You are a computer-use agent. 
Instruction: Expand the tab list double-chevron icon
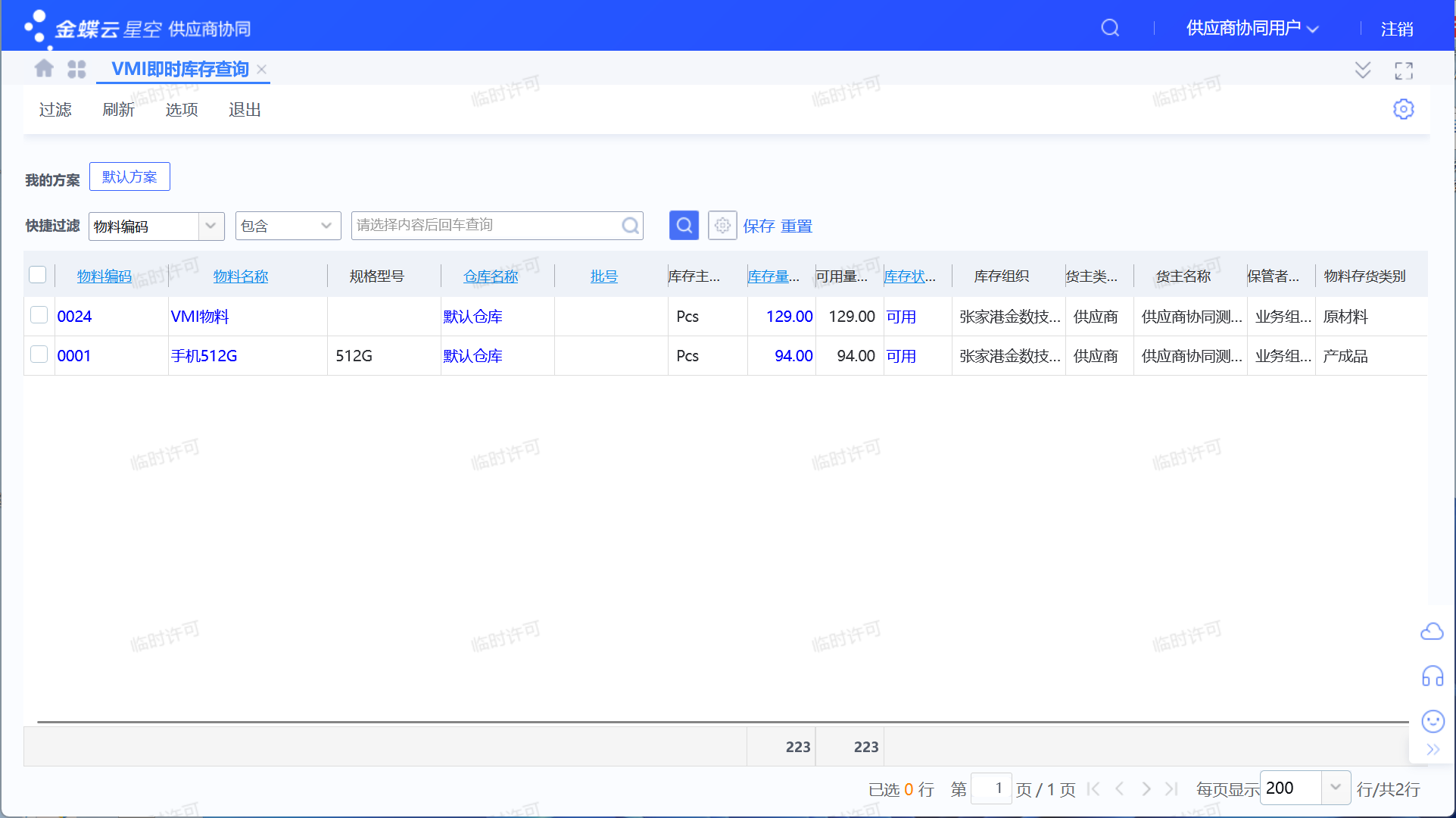(x=1362, y=70)
